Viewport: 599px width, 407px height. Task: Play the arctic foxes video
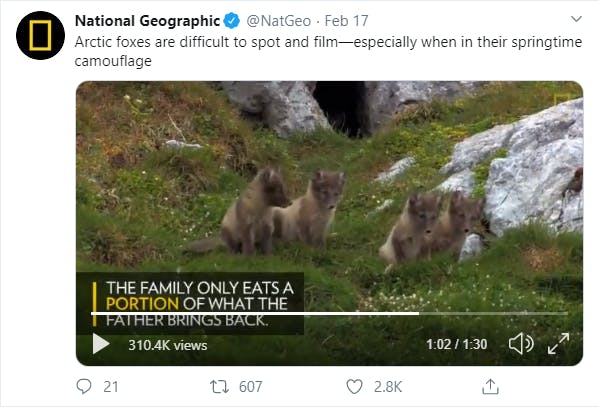tap(101, 344)
